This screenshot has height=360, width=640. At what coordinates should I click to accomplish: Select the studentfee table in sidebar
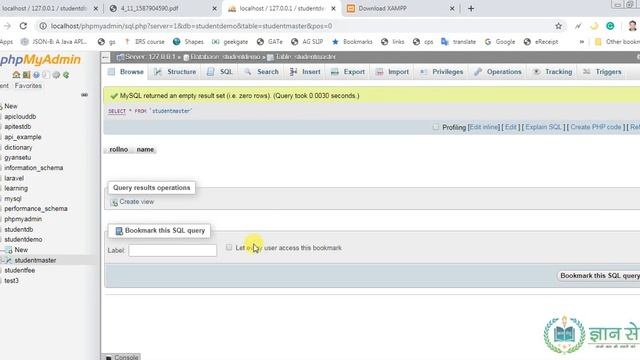click(20, 270)
